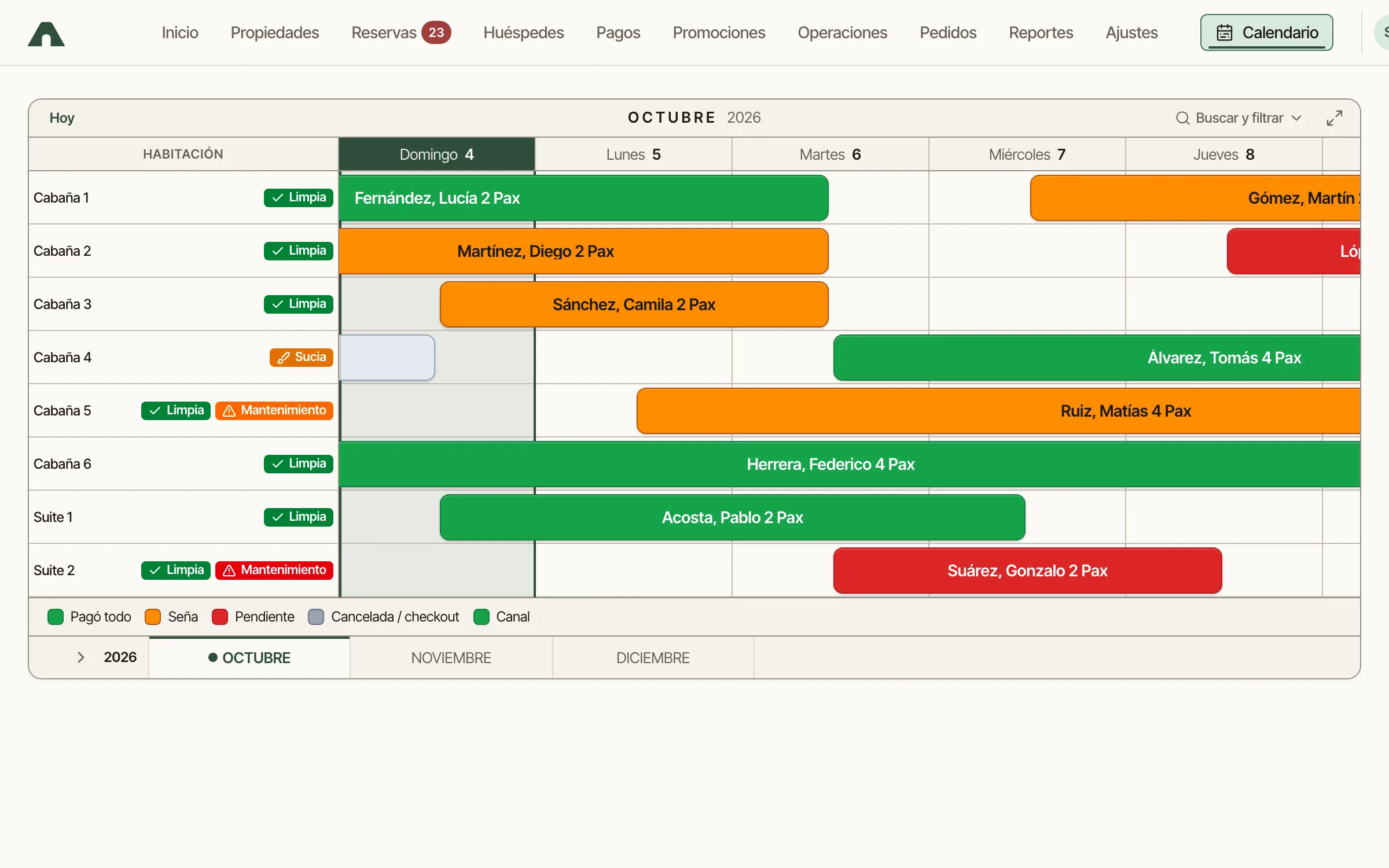The image size is (1389, 868).
Task: Click the Hoy button
Action: click(62, 118)
